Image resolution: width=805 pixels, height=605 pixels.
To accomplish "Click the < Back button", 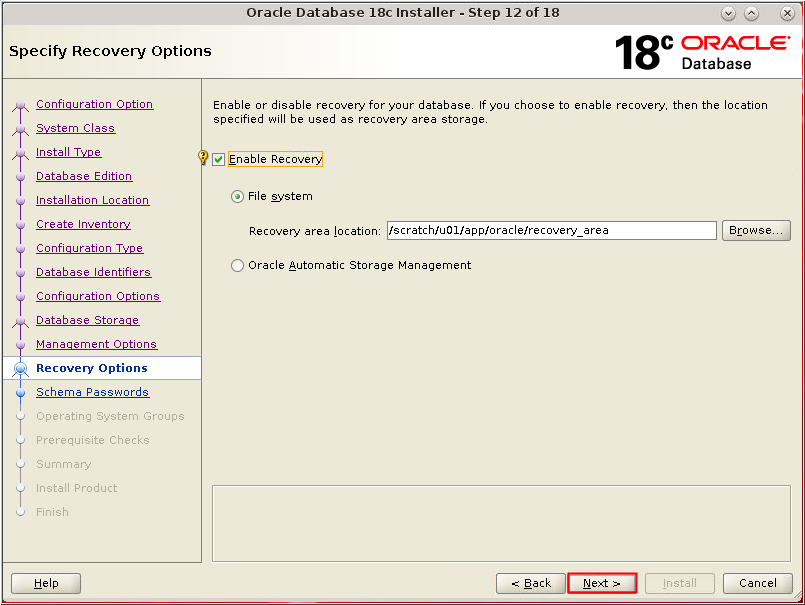I will click(531, 583).
